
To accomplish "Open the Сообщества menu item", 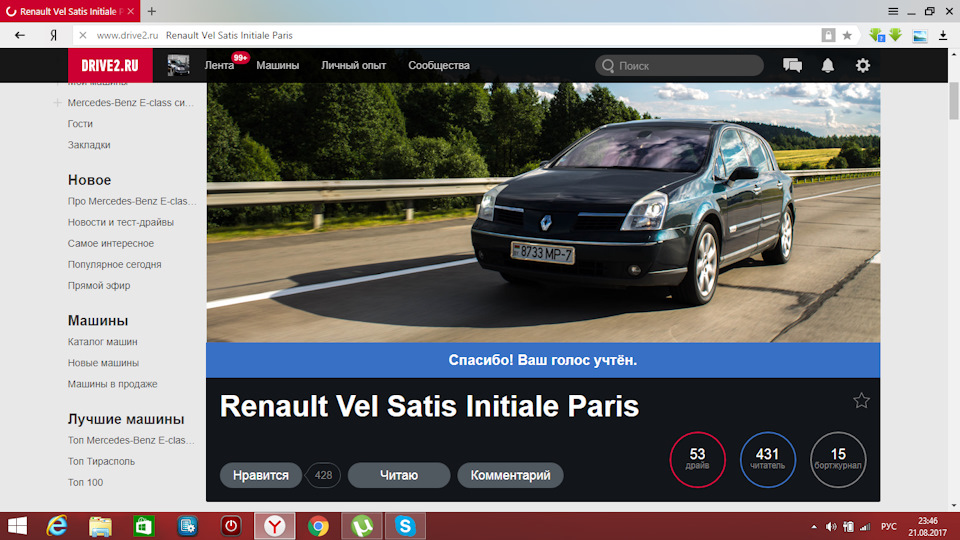I will pos(439,66).
